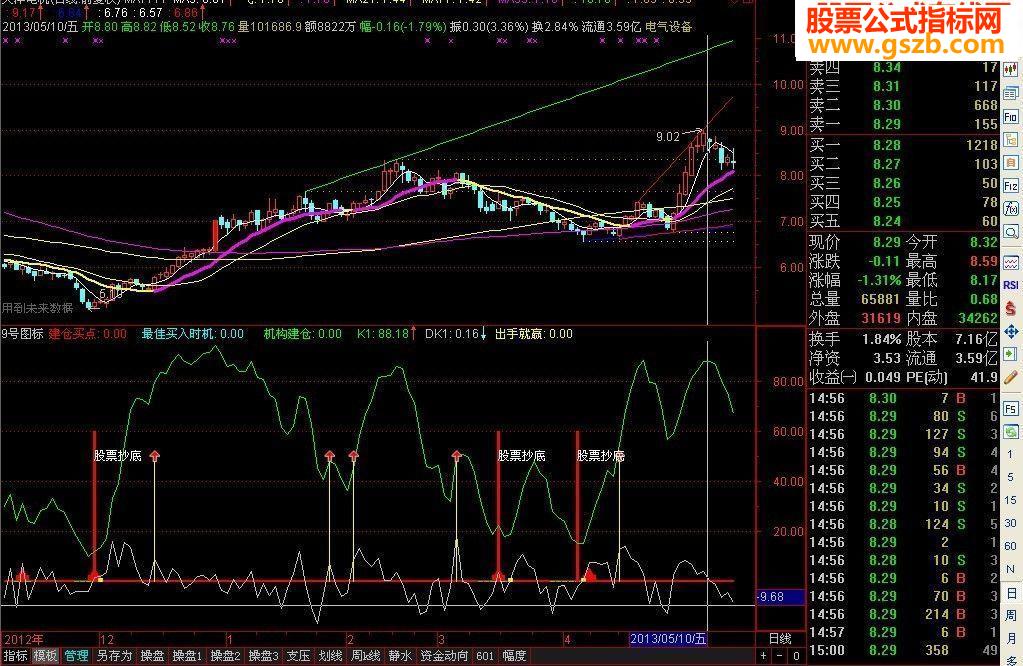Screen dimensions: 1023x666
Task: Select the 601 template tab
Action: (x=485, y=656)
